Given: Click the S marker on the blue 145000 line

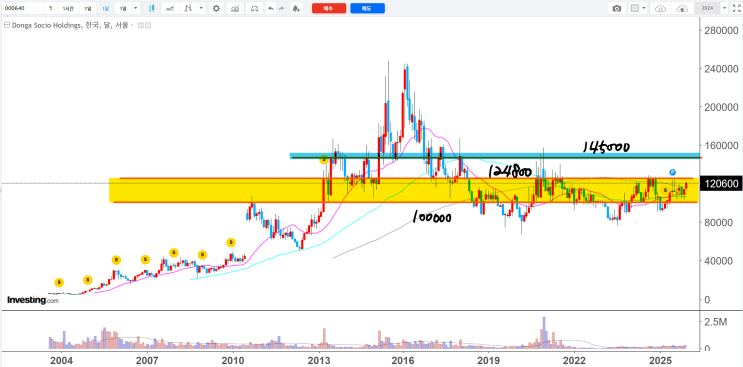Looking at the screenshot, I should point(324,160).
